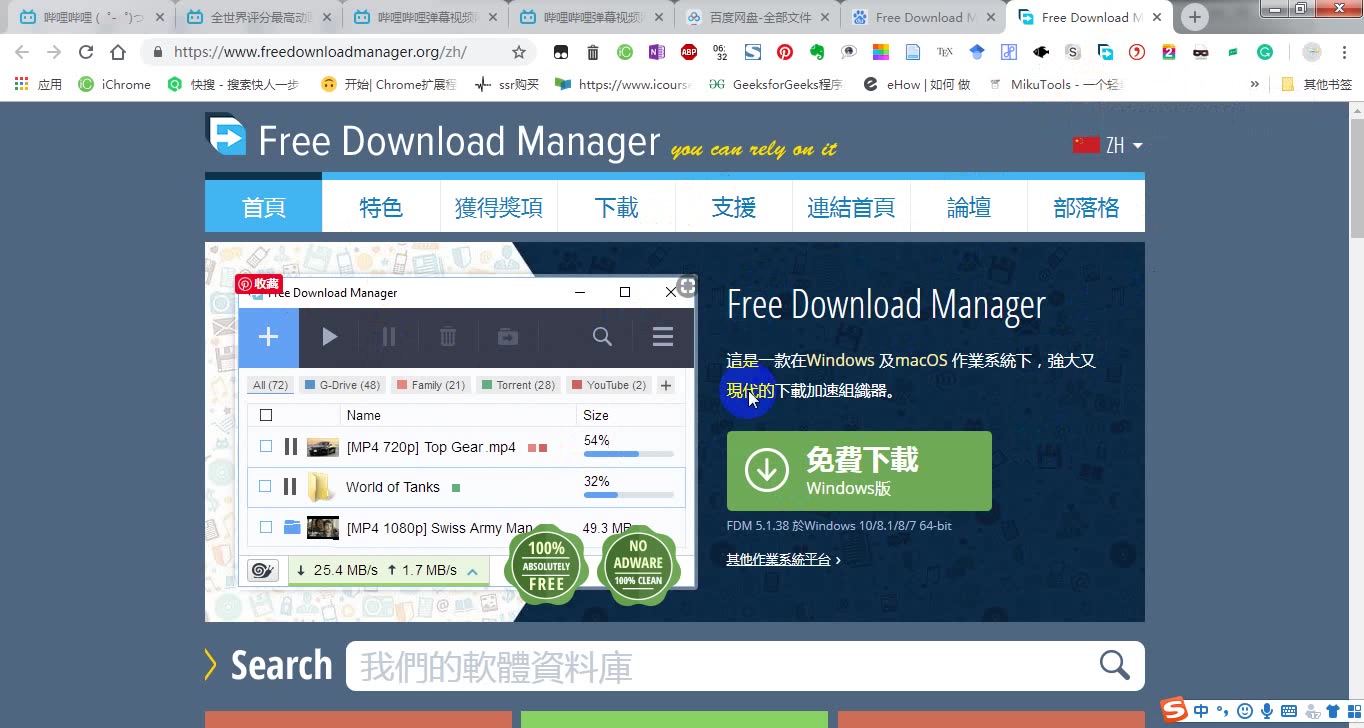Image resolution: width=1364 pixels, height=728 pixels.
Task: Select the 特色 navigation tab
Action: tap(381, 207)
